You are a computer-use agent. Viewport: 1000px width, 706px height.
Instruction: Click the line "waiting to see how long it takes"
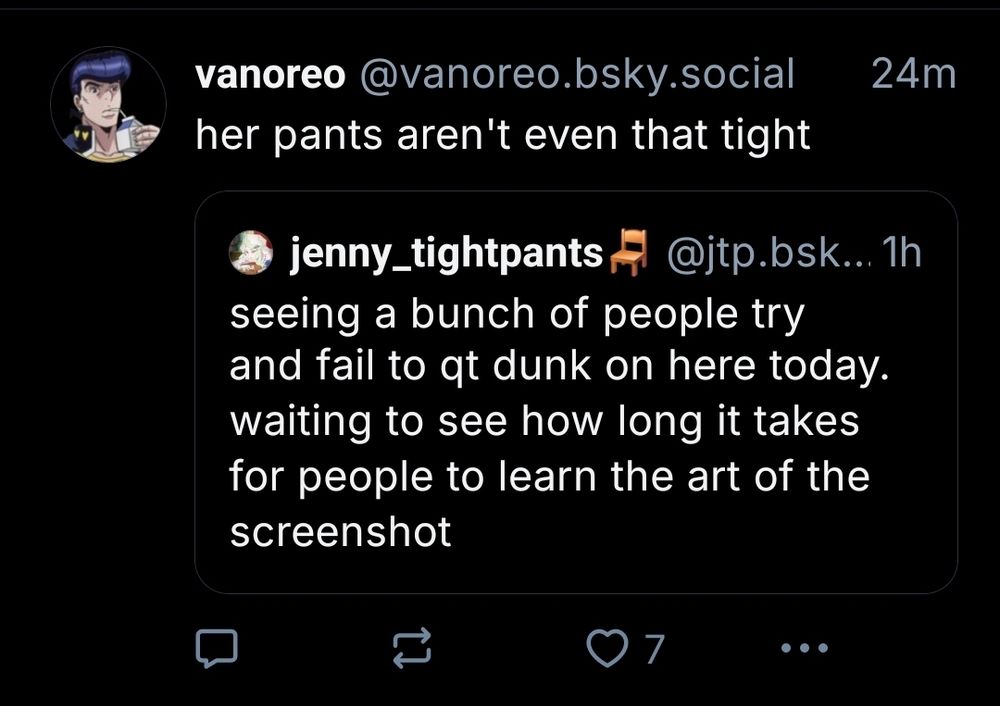[545, 421]
